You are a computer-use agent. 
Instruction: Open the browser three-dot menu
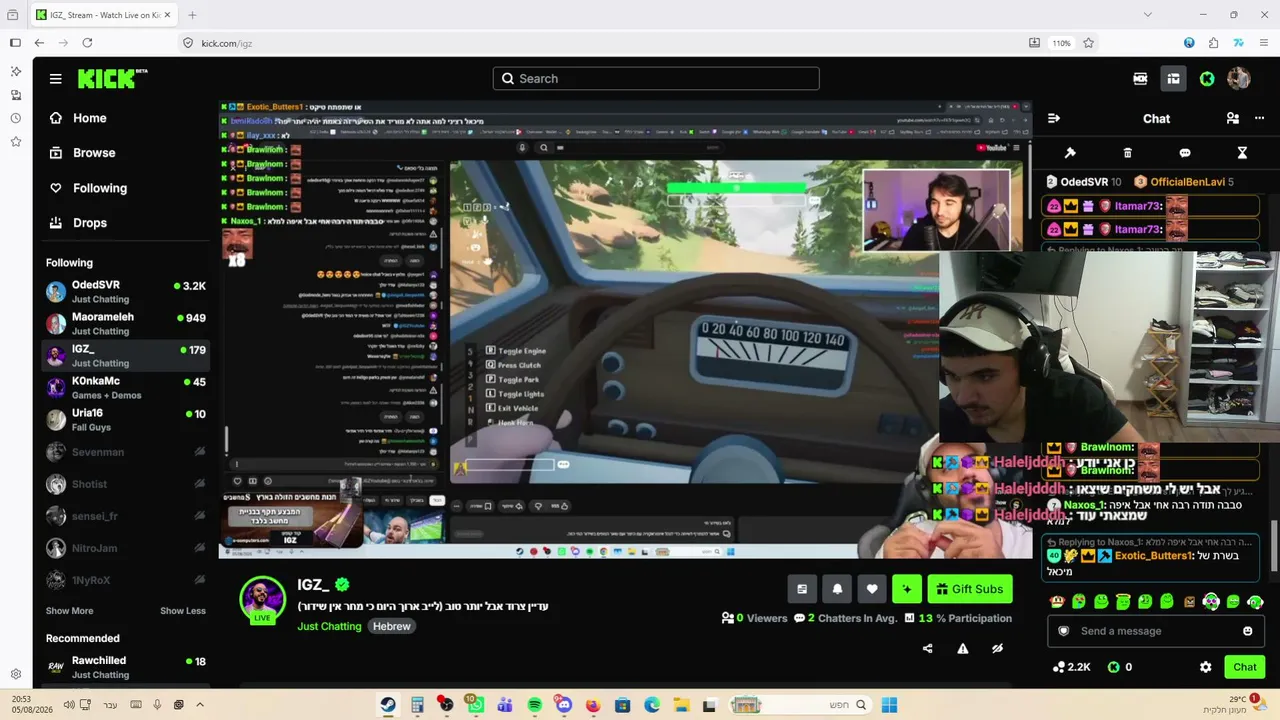(1262, 43)
